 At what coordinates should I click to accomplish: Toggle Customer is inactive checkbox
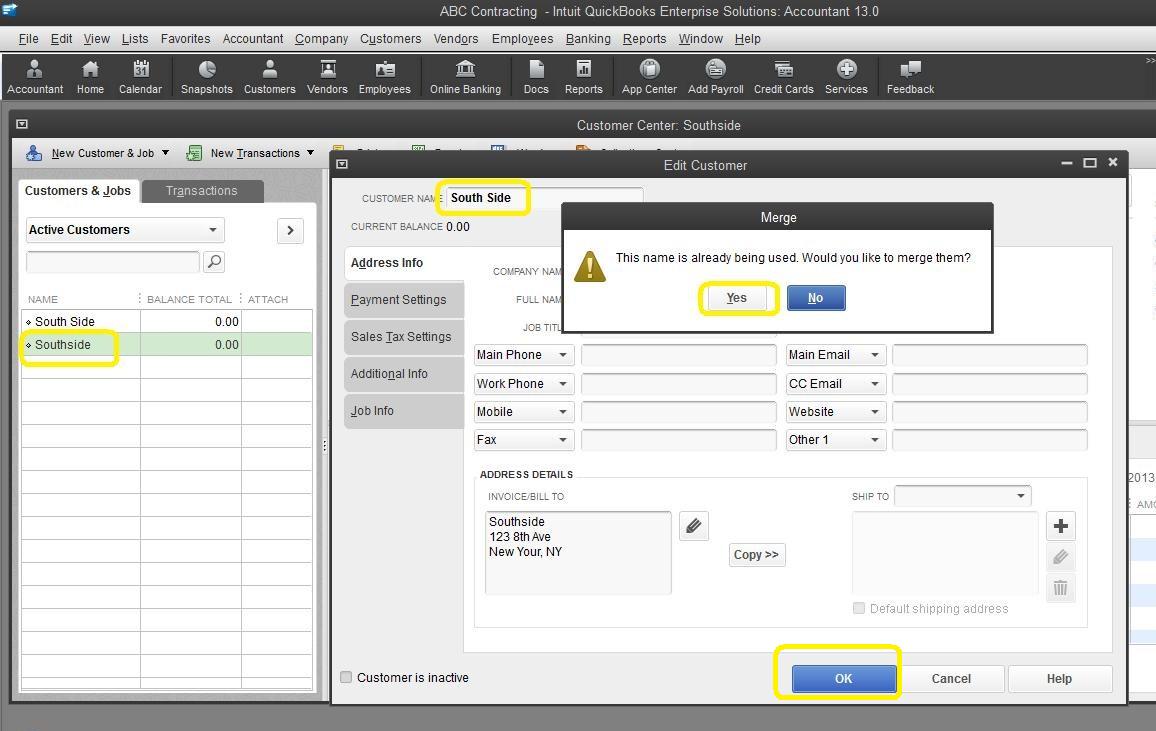(346, 677)
